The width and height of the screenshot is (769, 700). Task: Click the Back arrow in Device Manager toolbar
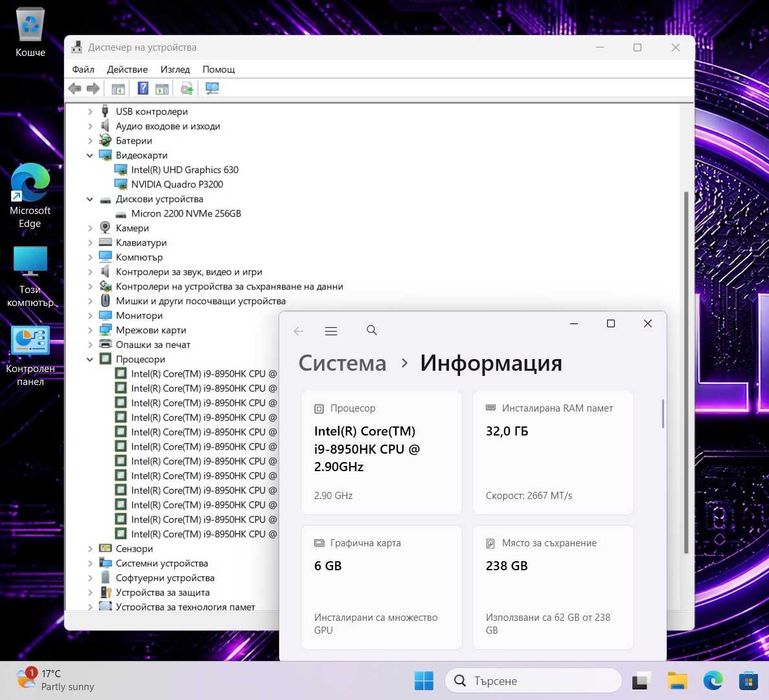[x=75, y=89]
